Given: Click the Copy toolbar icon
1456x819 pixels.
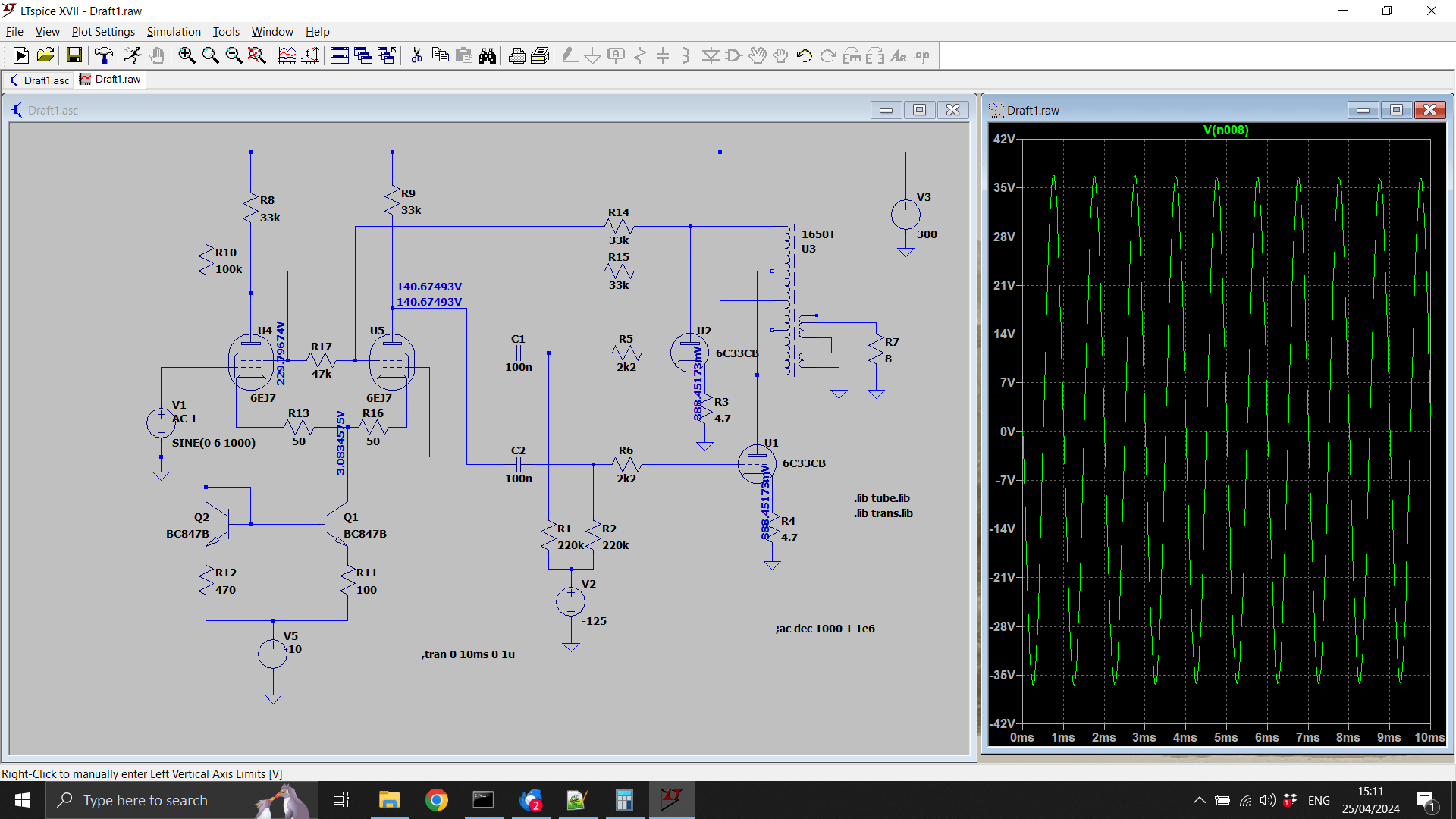Looking at the screenshot, I should (440, 55).
